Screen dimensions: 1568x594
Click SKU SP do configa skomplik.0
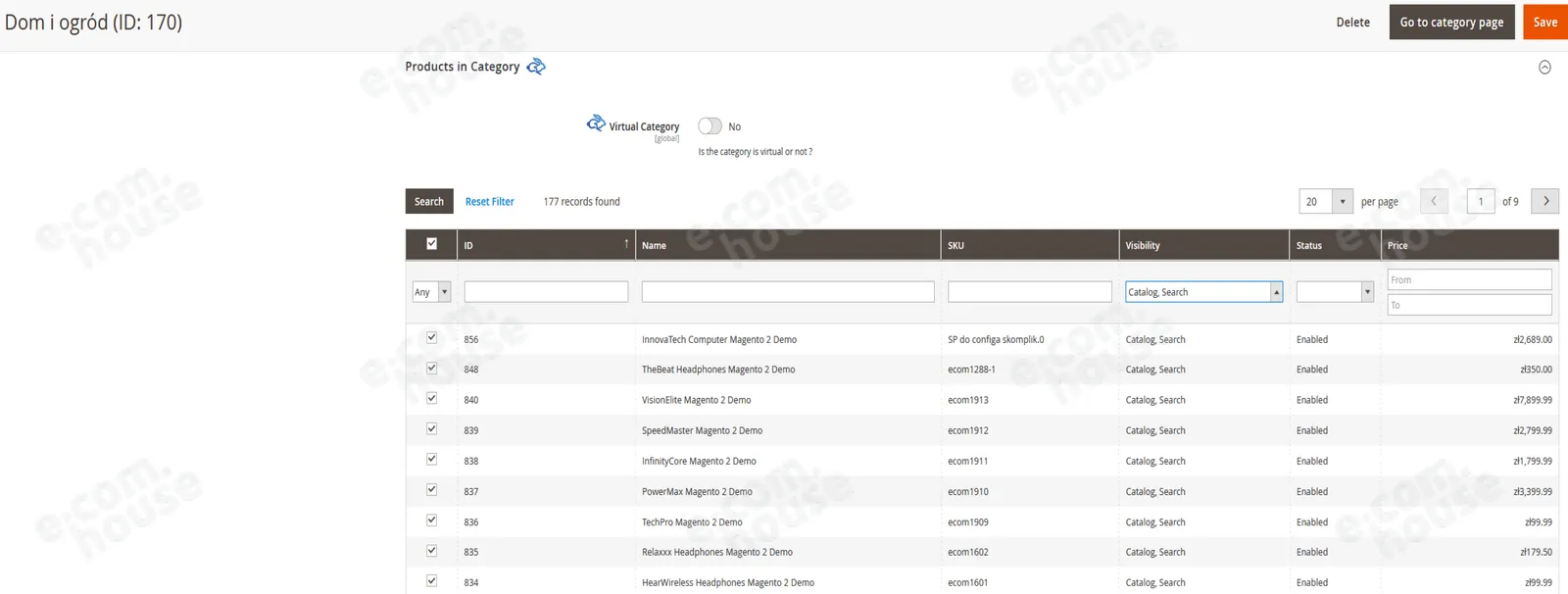[996, 339]
